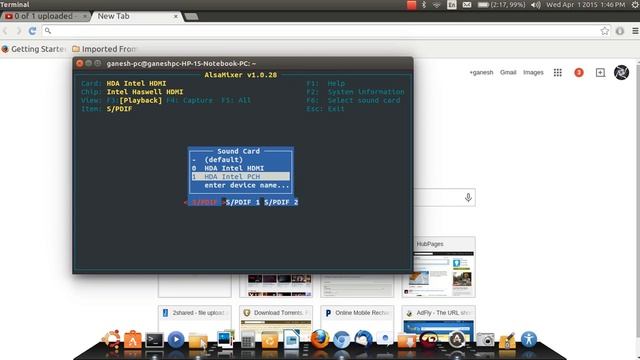The width and height of the screenshot is (640, 360).
Task: Open Google notifications badge showing 3
Action: [x=579, y=73]
